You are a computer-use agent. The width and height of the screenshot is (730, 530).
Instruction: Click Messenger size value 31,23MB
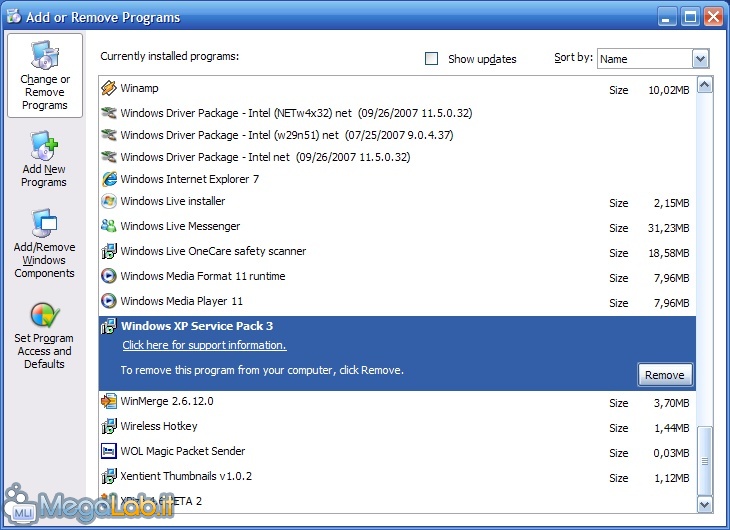coord(669,228)
